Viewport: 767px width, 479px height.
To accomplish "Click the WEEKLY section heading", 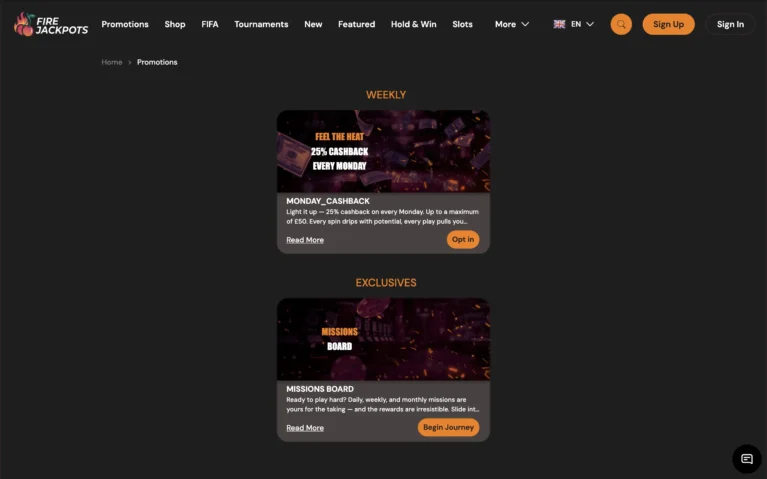I will pos(386,95).
